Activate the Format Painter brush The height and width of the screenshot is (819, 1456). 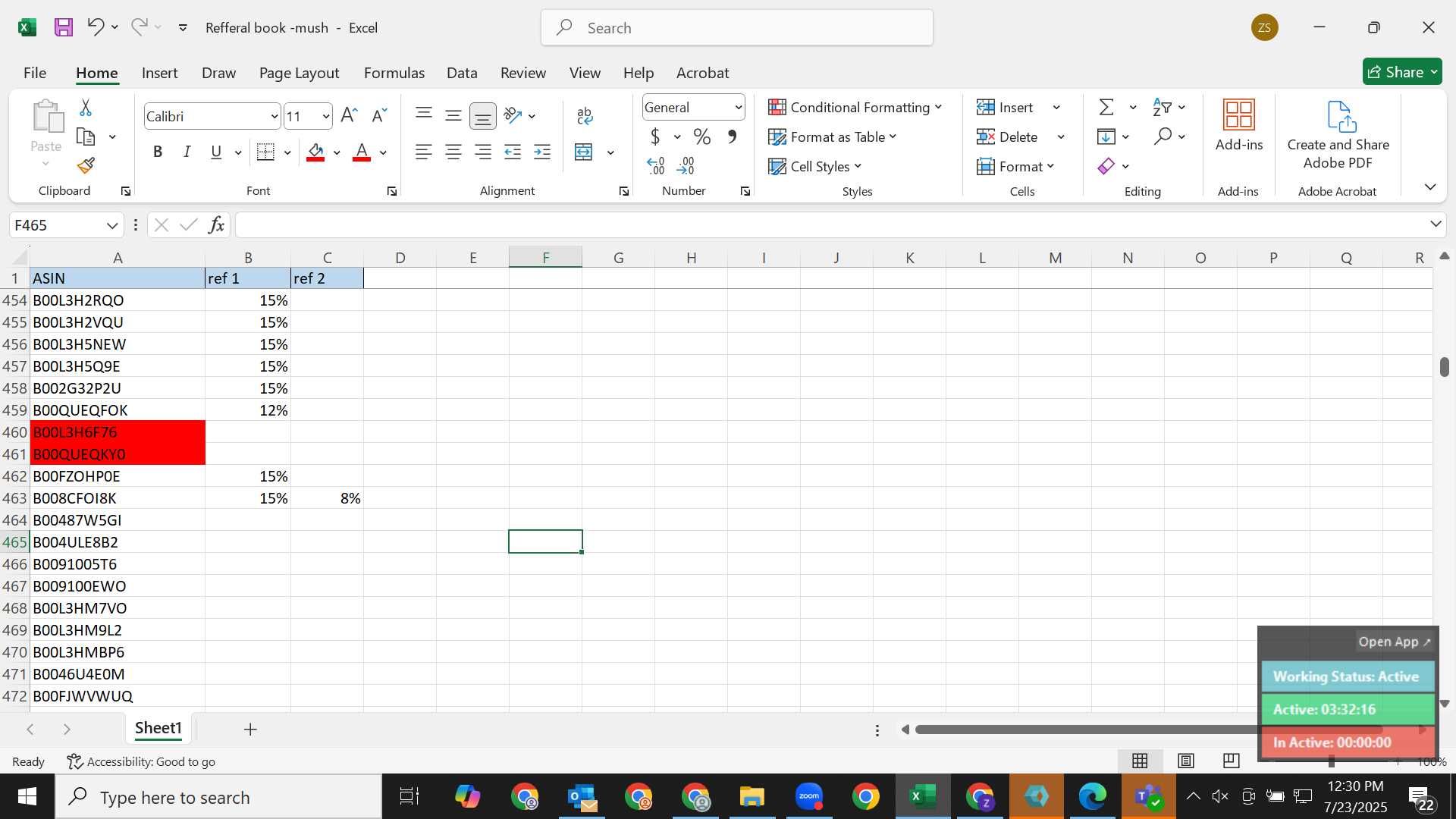click(86, 165)
